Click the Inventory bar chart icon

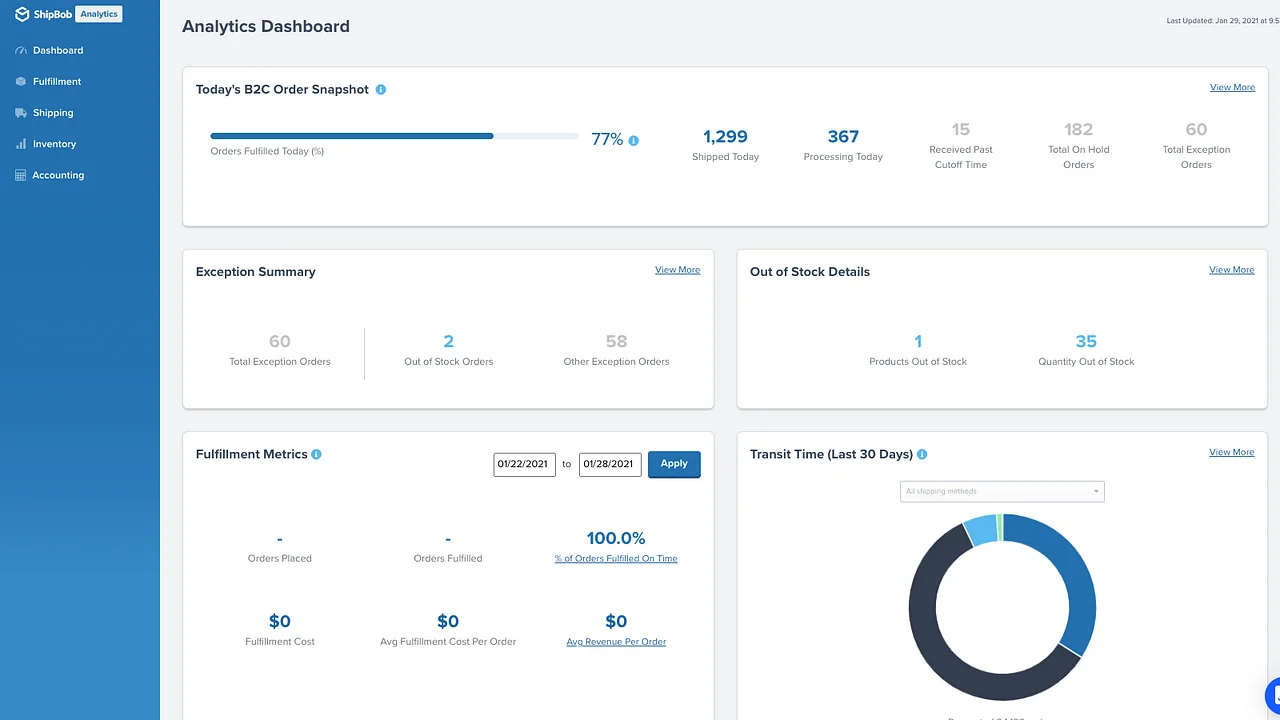[21, 144]
